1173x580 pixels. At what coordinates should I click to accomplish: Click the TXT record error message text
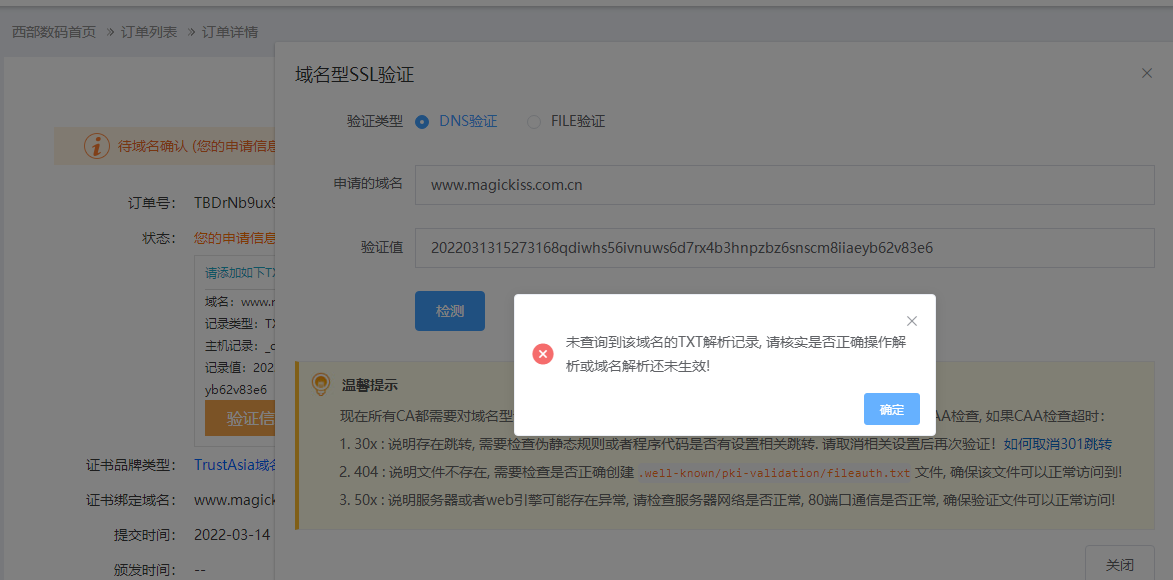click(x=736, y=354)
